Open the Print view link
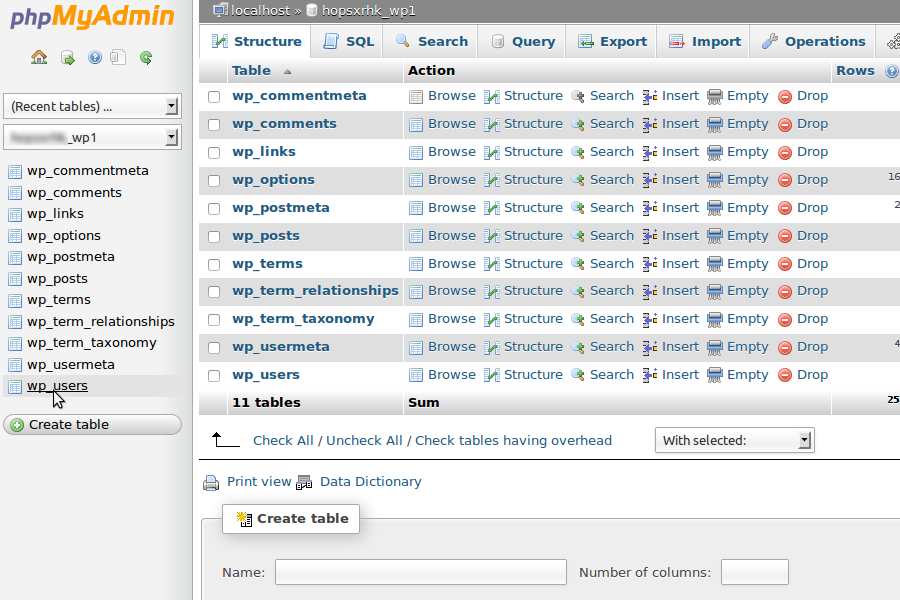Viewport: 900px width, 600px height. [x=259, y=482]
